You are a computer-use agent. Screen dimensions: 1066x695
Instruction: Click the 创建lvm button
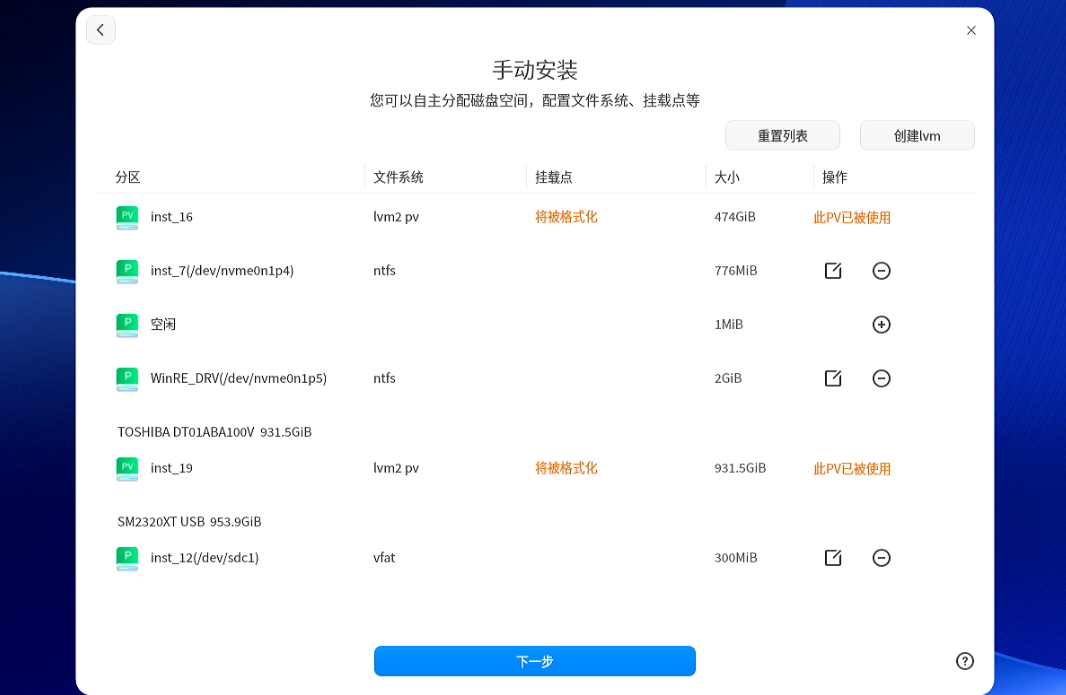pos(917,136)
